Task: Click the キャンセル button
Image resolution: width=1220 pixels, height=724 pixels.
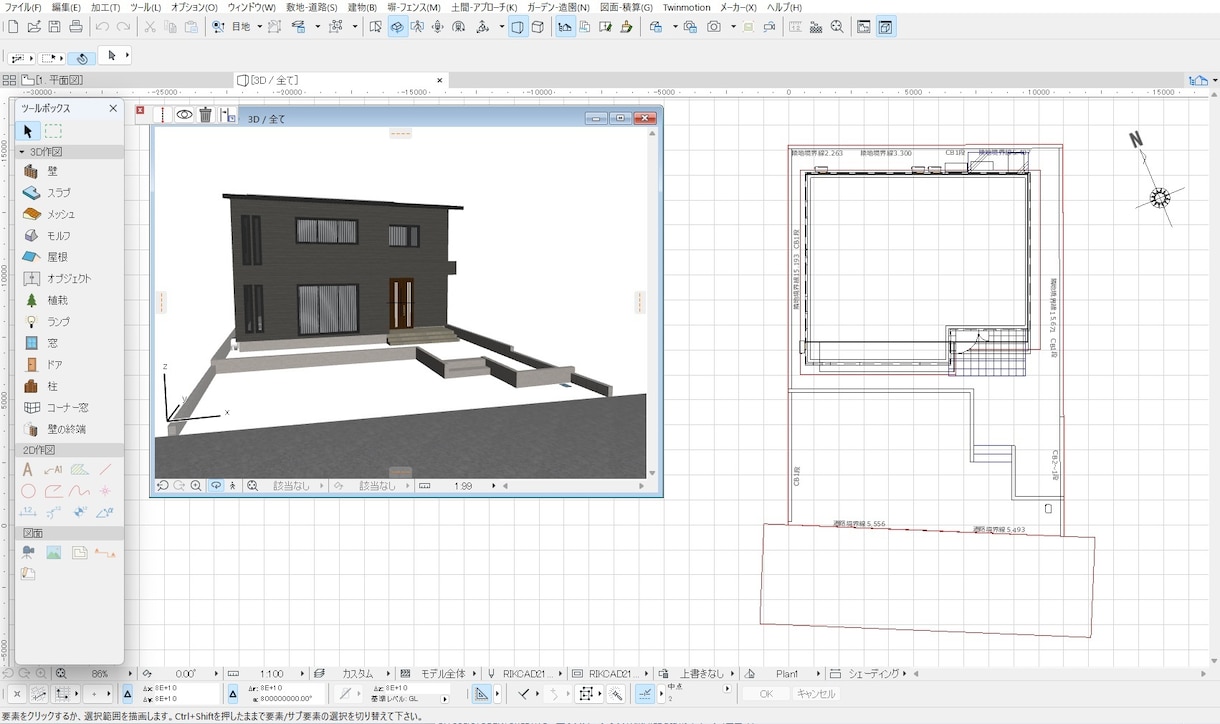Action: 815,694
